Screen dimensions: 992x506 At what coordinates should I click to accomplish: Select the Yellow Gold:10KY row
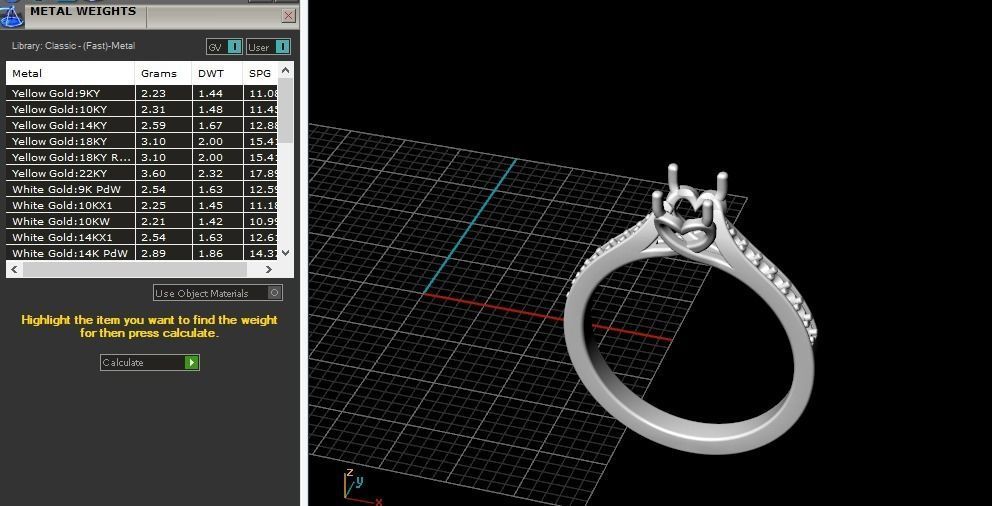click(142, 109)
